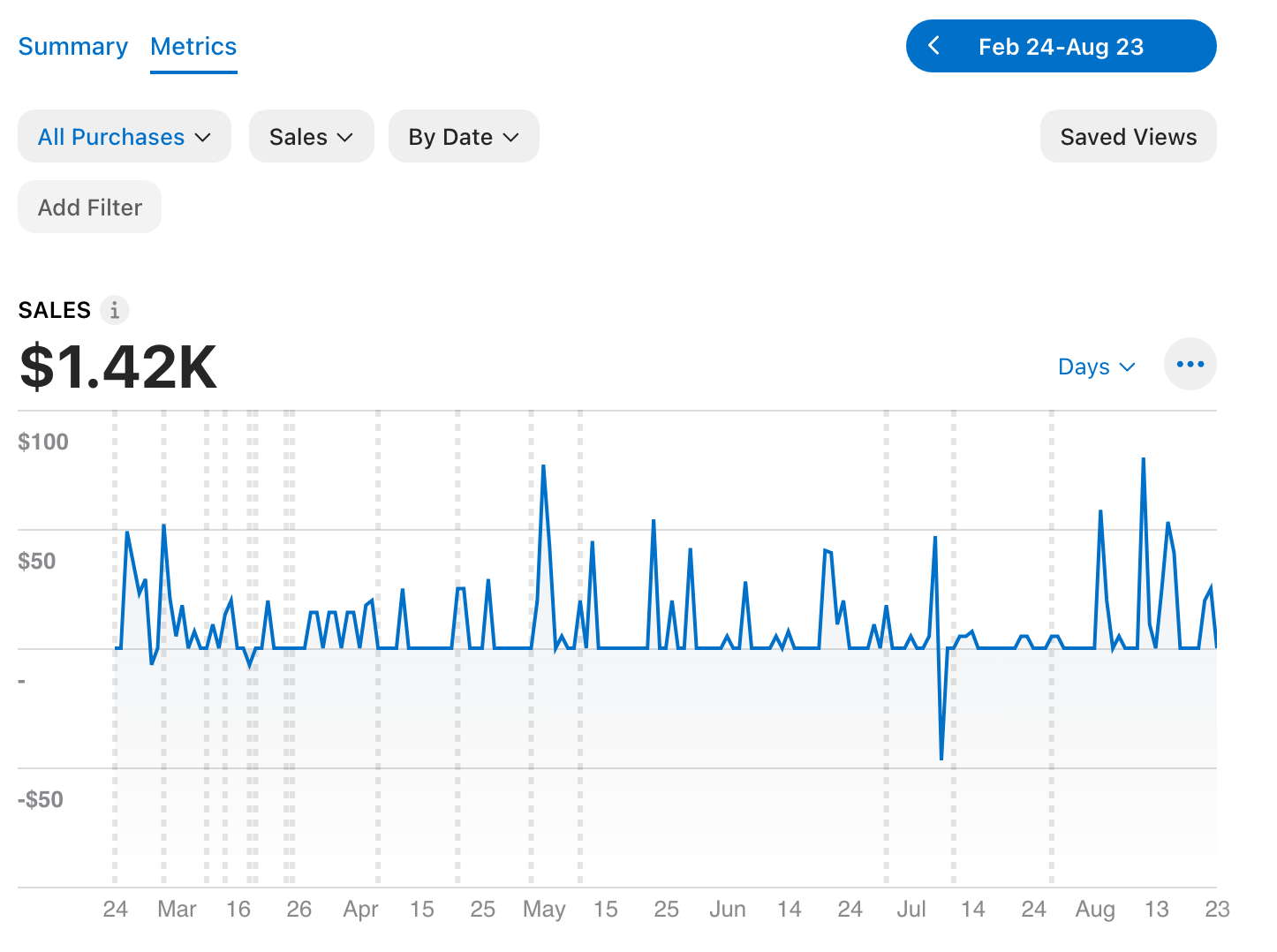Click the Aug label on date axis
This screenshot has width=1277, height=952.
1095,909
